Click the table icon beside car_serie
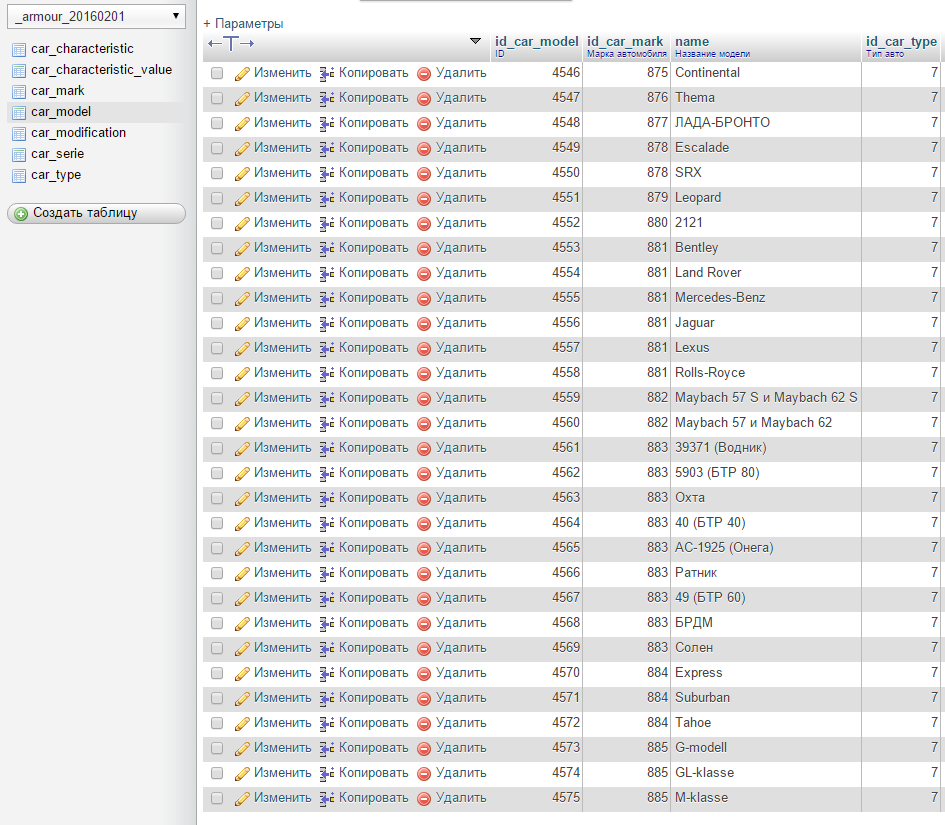The image size is (945, 825). click(19, 155)
